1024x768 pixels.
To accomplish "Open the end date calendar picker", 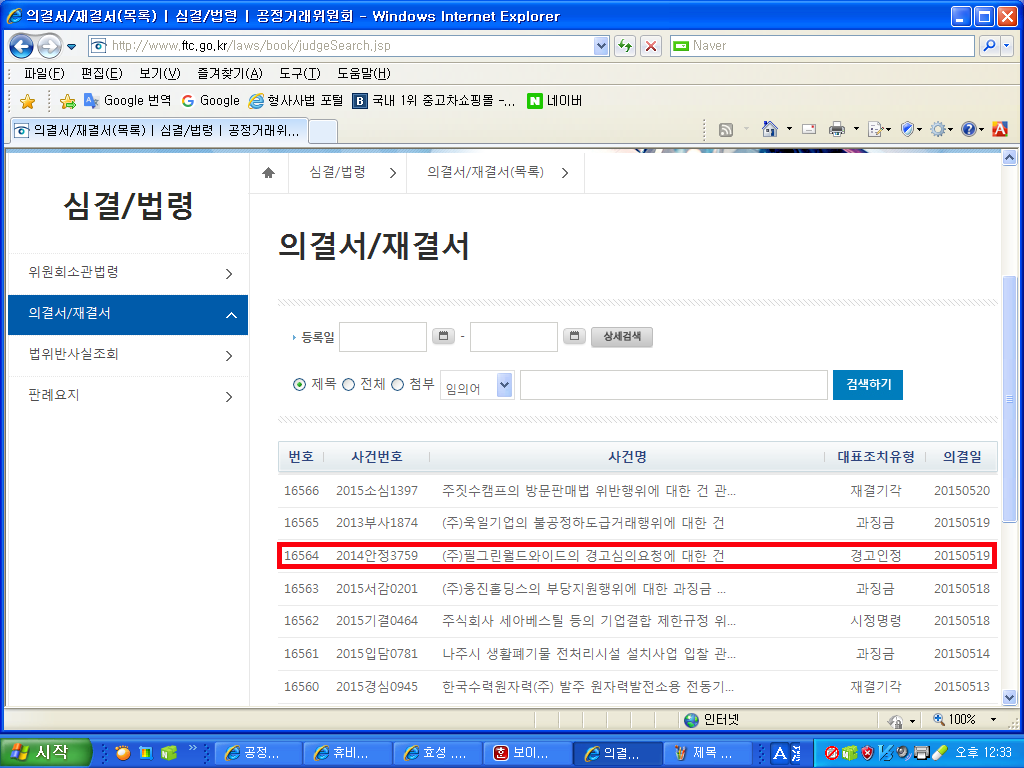I will click(574, 337).
